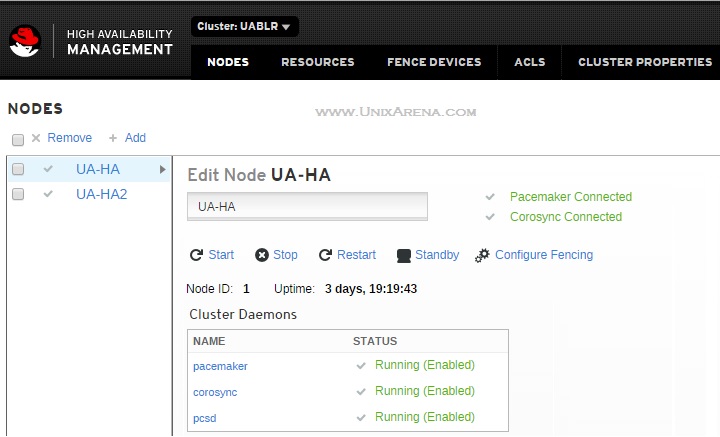Check the UA-HA2 node checkbox
720x437 pixels.
(x=18, y=194)
